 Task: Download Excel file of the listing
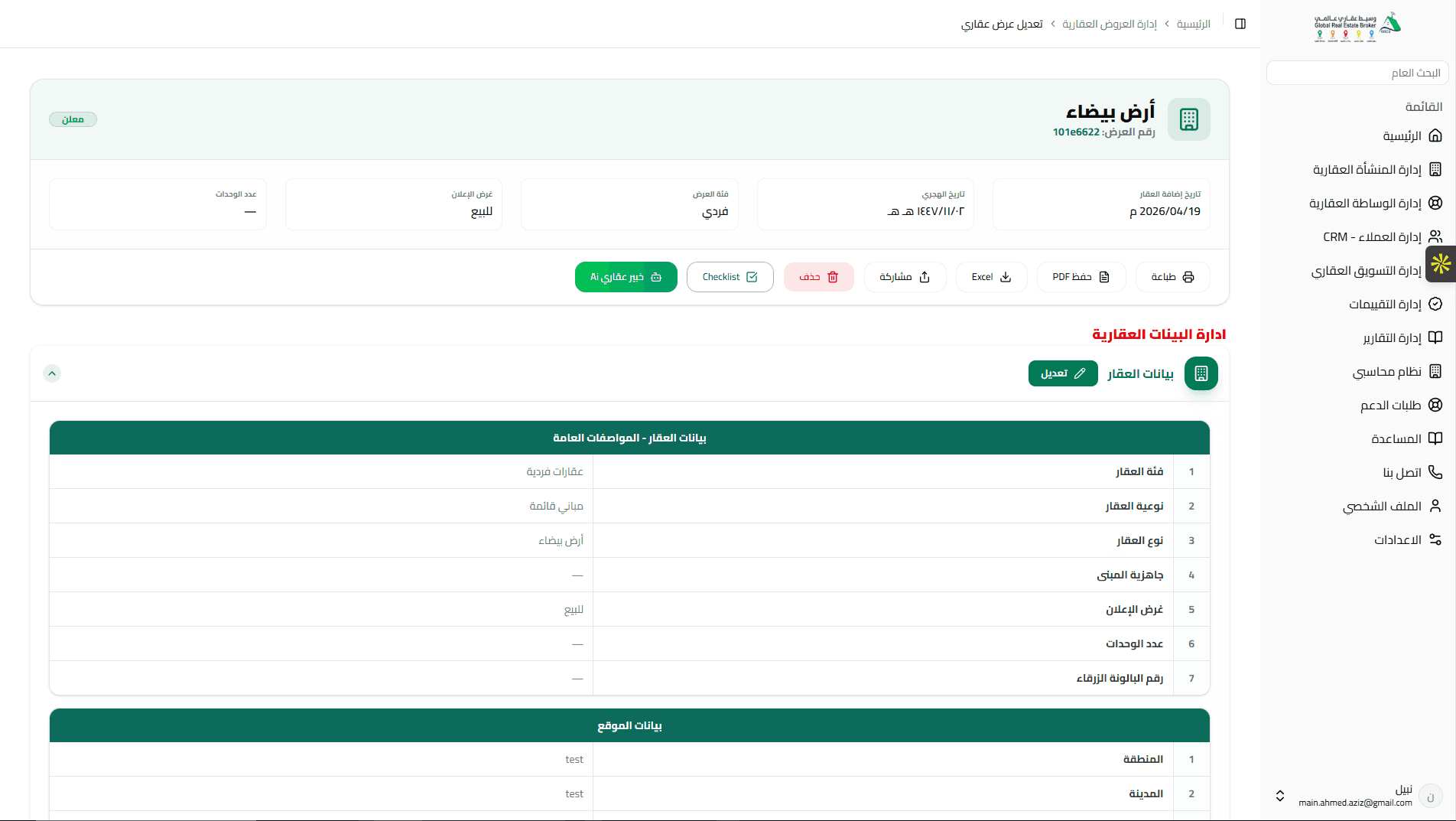coord(992,277)
